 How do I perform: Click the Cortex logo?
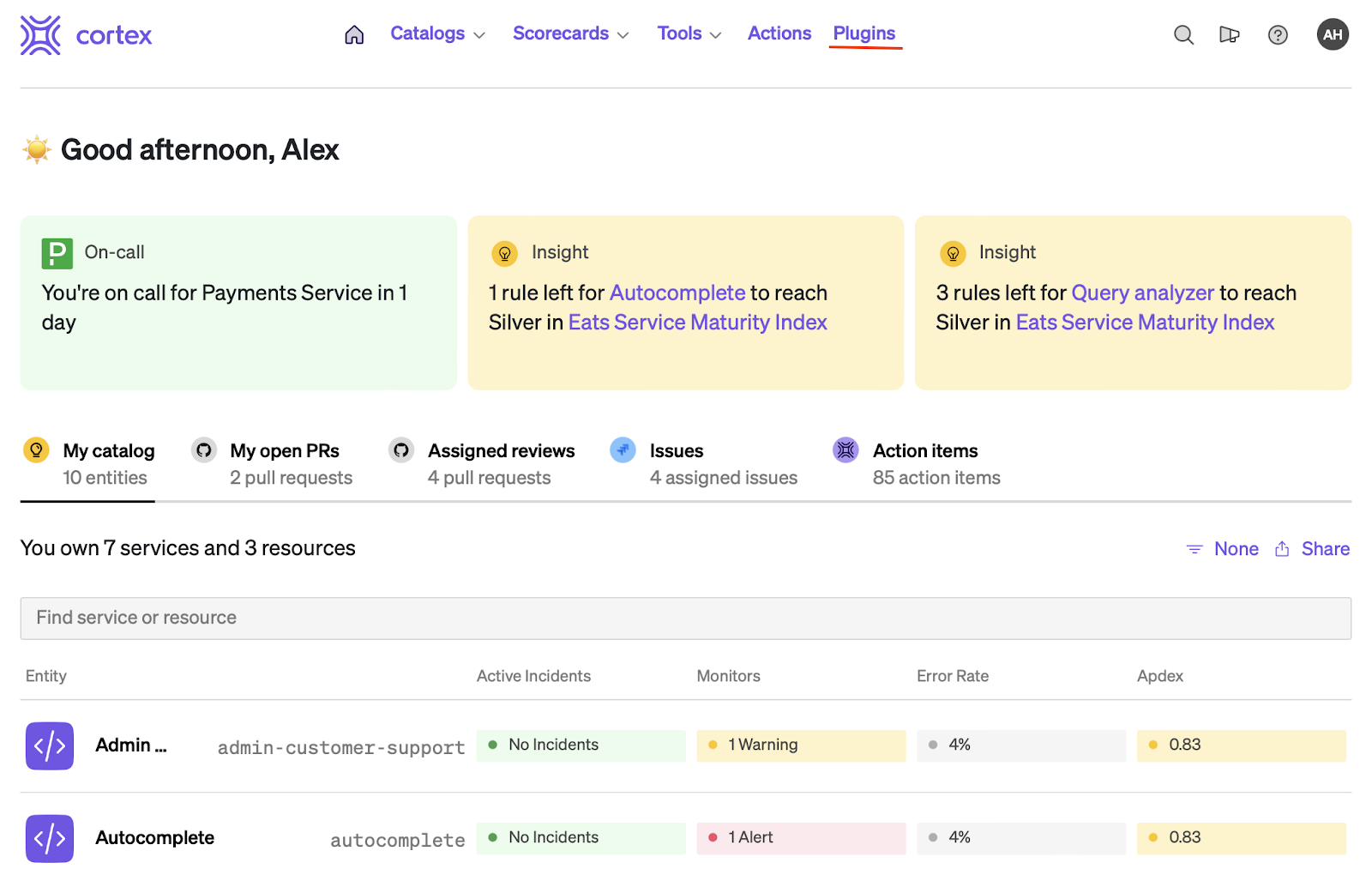(86, 35)
